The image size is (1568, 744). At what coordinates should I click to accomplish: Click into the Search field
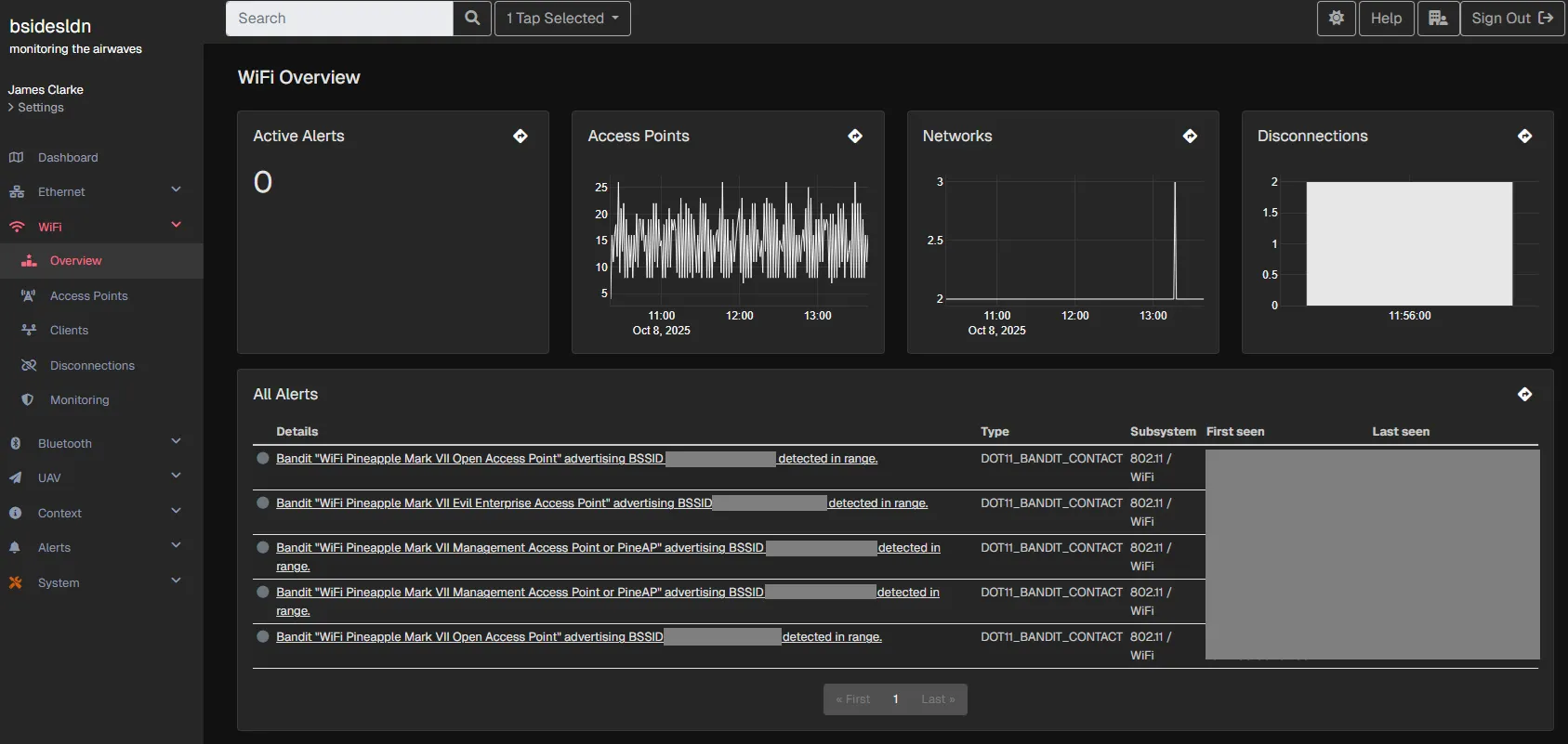point(339,19)
